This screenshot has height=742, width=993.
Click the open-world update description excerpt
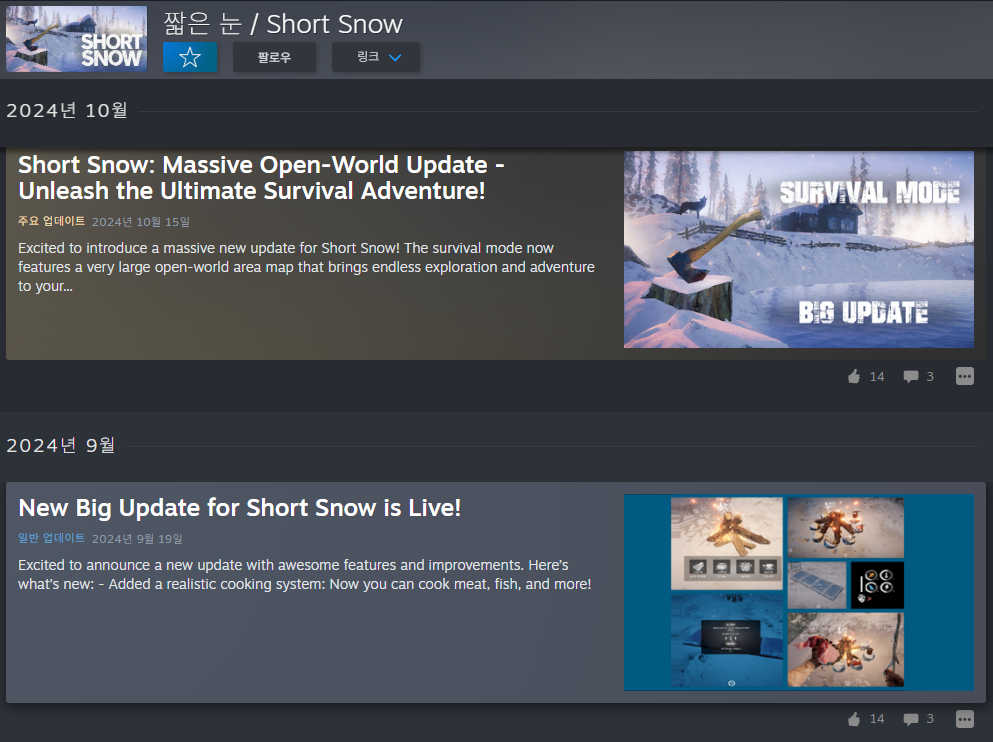(x=307, y=267)
